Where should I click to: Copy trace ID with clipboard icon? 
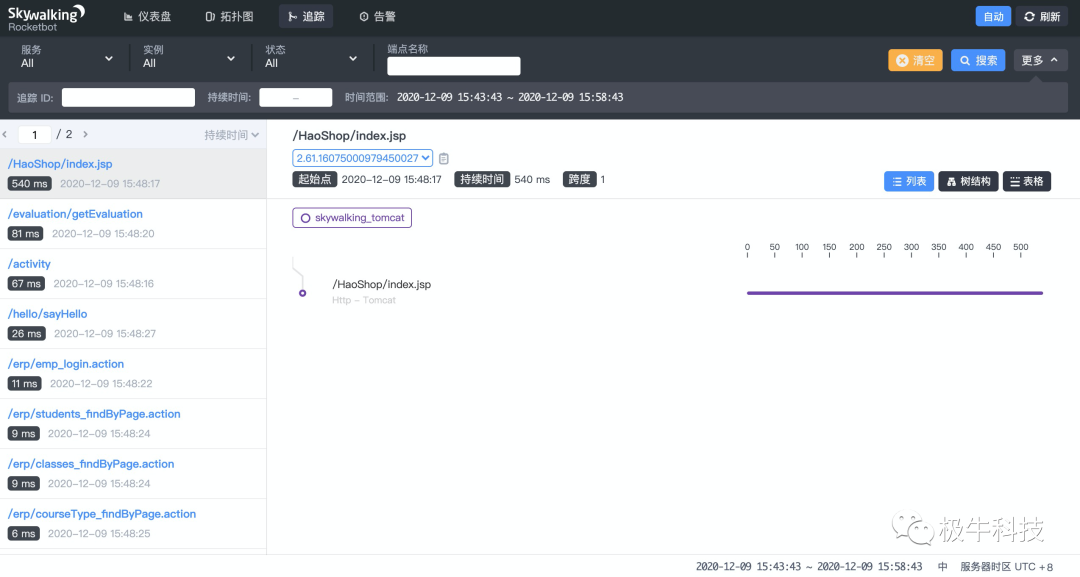point(444,158)
